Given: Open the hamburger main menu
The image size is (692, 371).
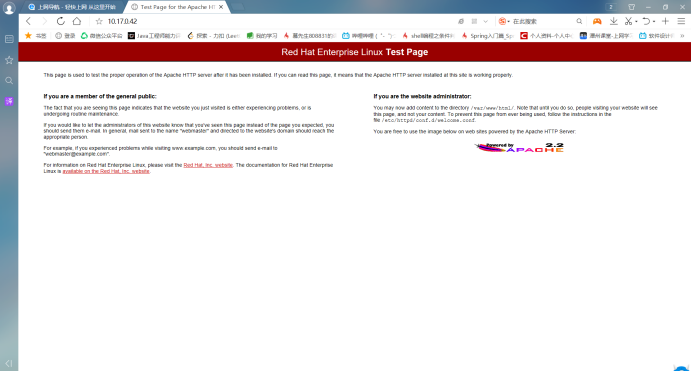Looking at the screenshot, I should (681, 21).
